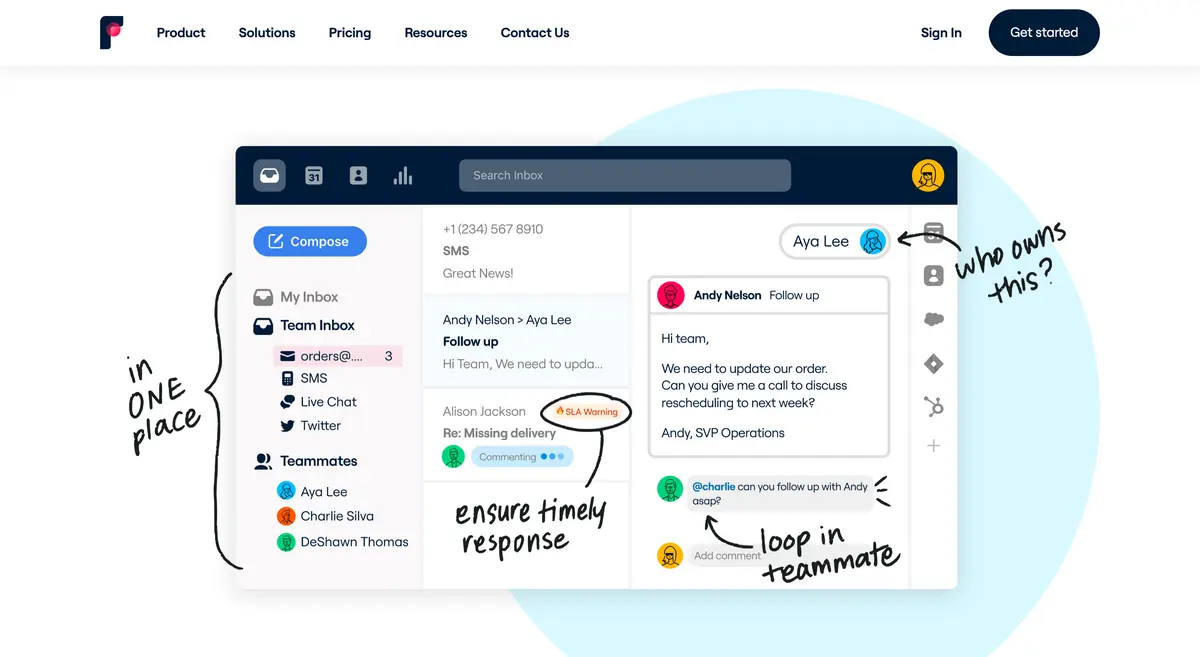Click the HubSpot integration icon

point(933,406)
